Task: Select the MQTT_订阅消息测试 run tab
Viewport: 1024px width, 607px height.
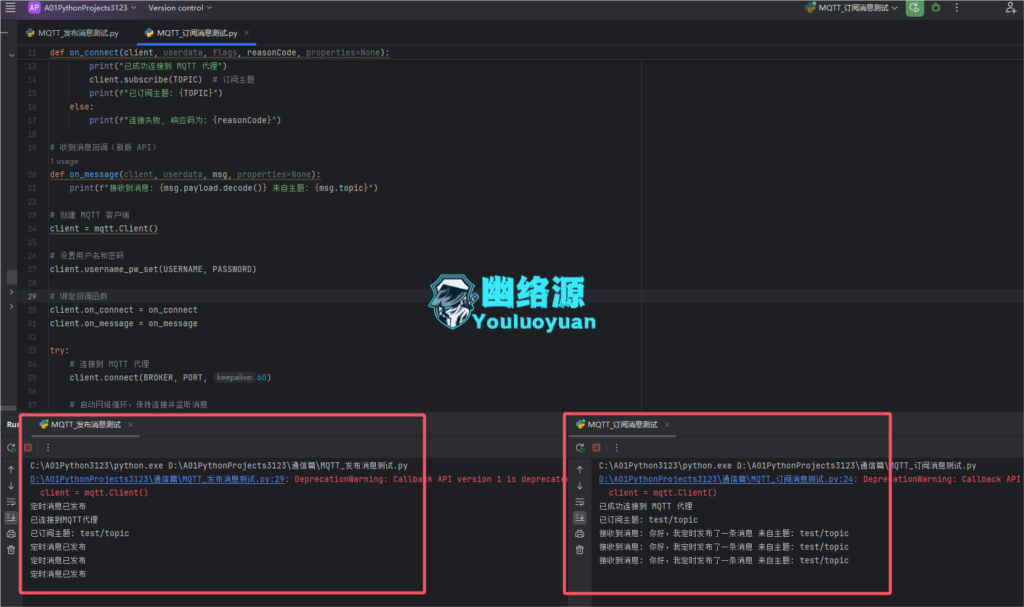Action: [x=617, y=425]
